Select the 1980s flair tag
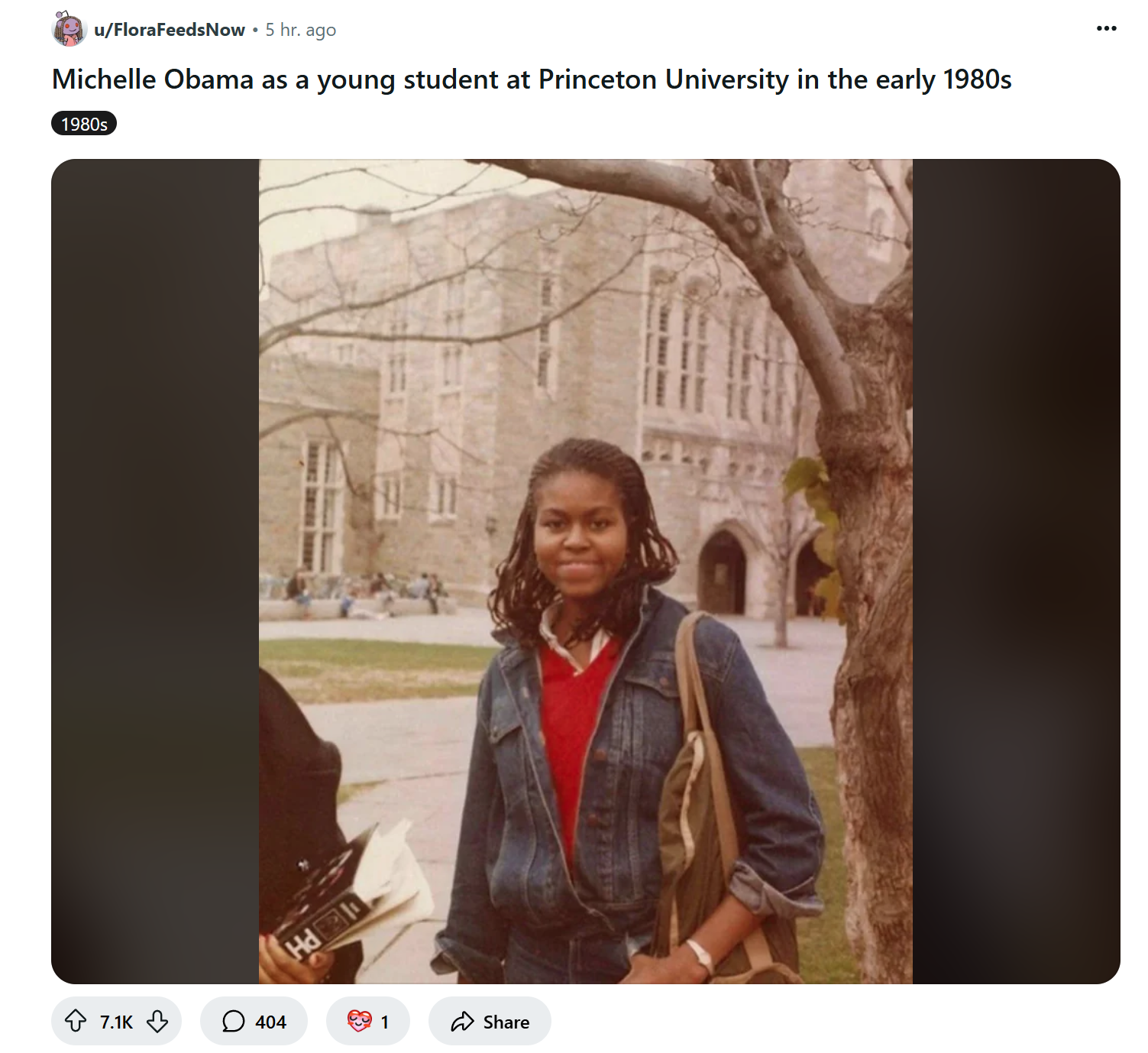 point(84,124)
